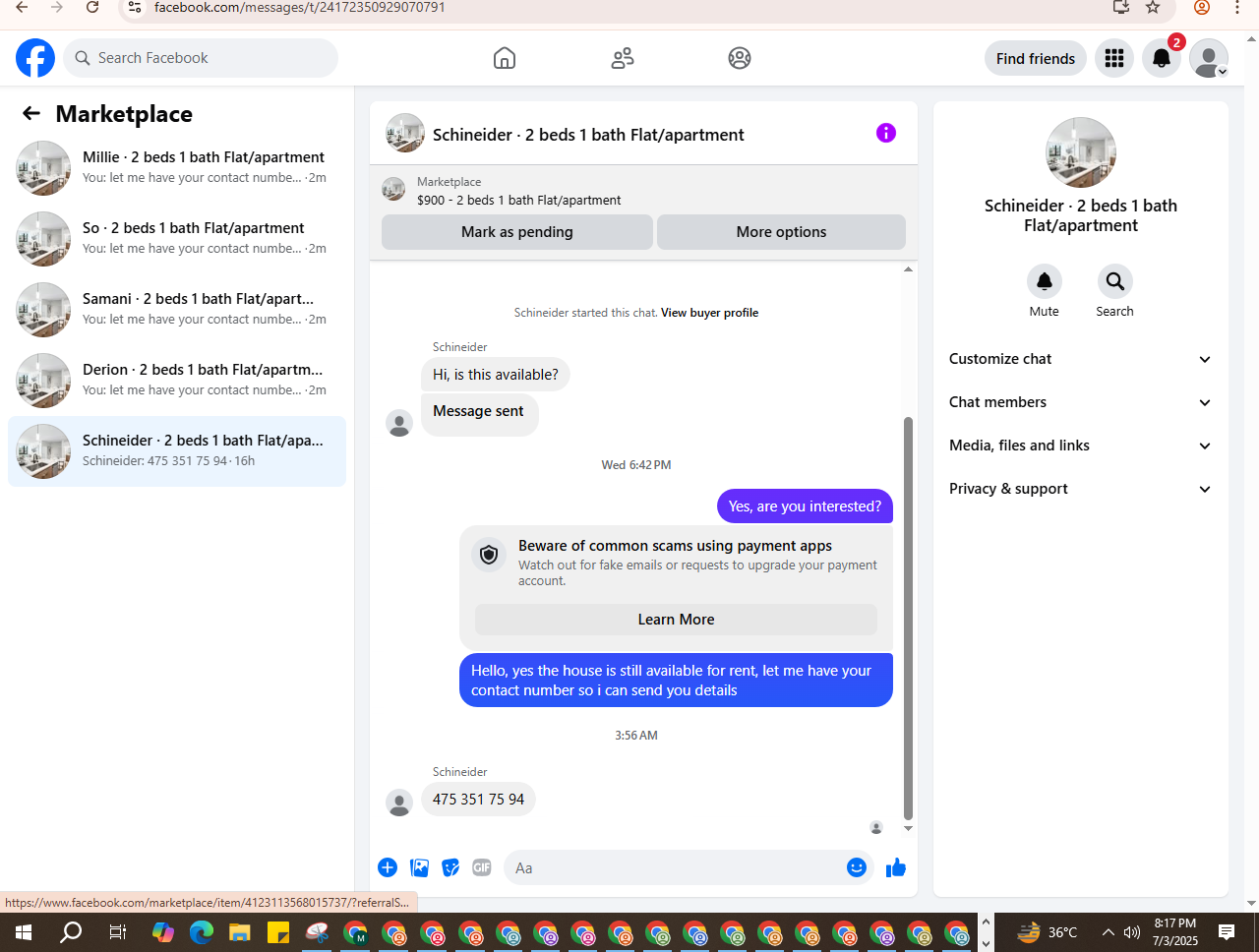Expand Privacy & support section
Viewport: 1259px width, 952px height.
coord(1081,489)
